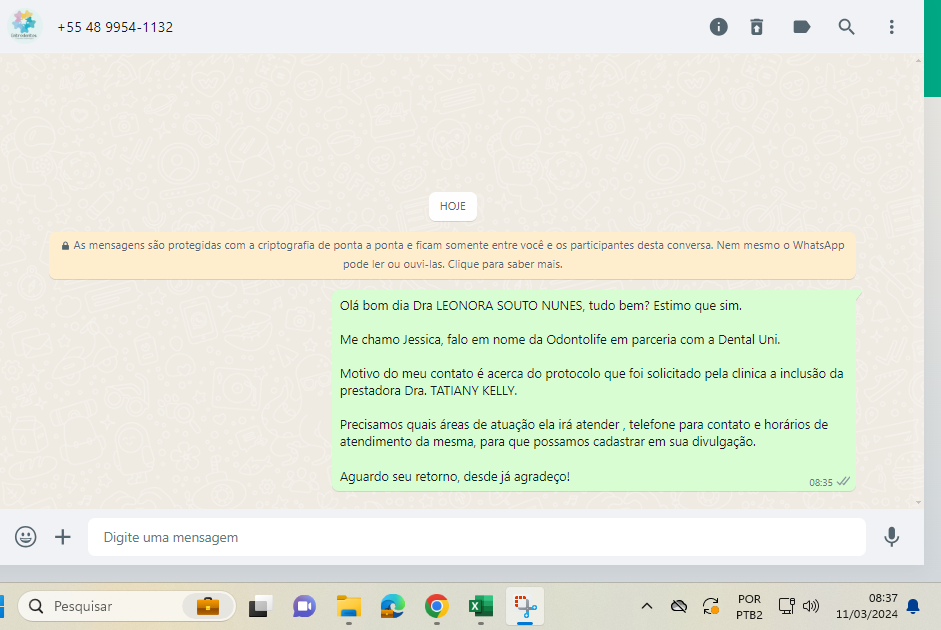This screenshot has width=941, height=630.
Task: Search within the conversation
Action: tap(846, 27)
